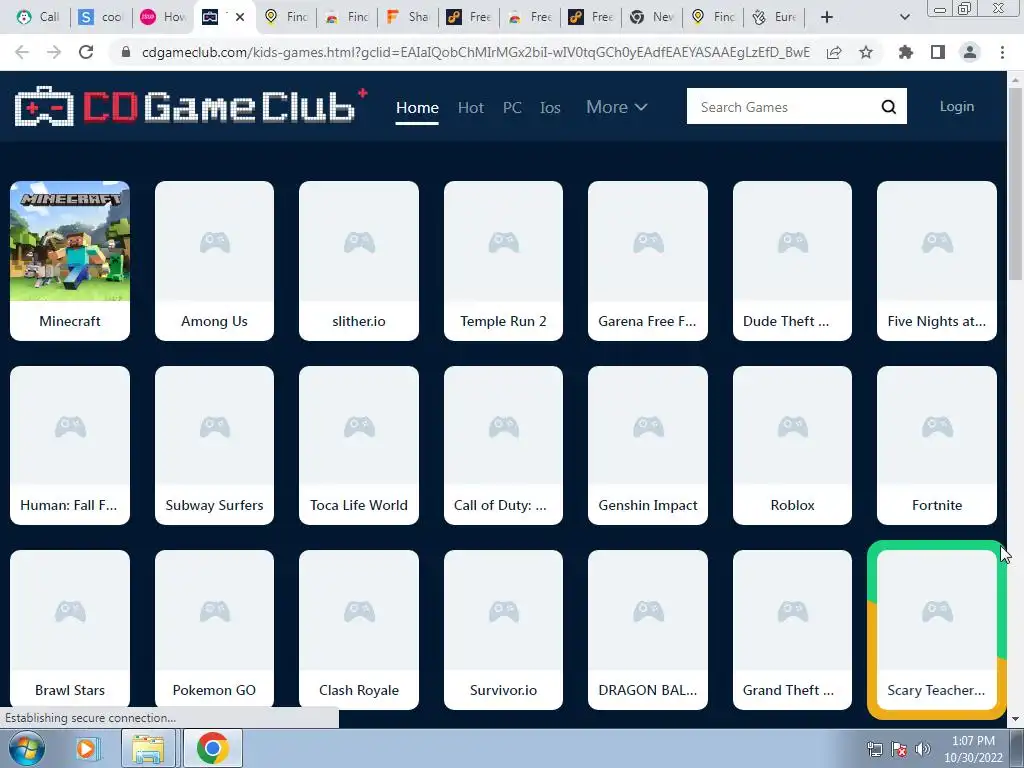Switch to the 'coo' browser tab
Viewport: 1024px width, 768px height.
point(100,17)
